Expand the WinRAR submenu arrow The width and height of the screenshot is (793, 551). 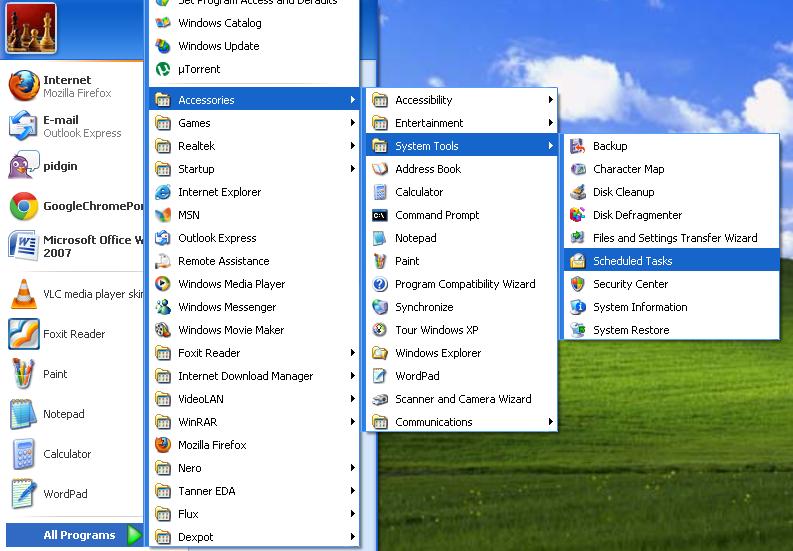353,422
